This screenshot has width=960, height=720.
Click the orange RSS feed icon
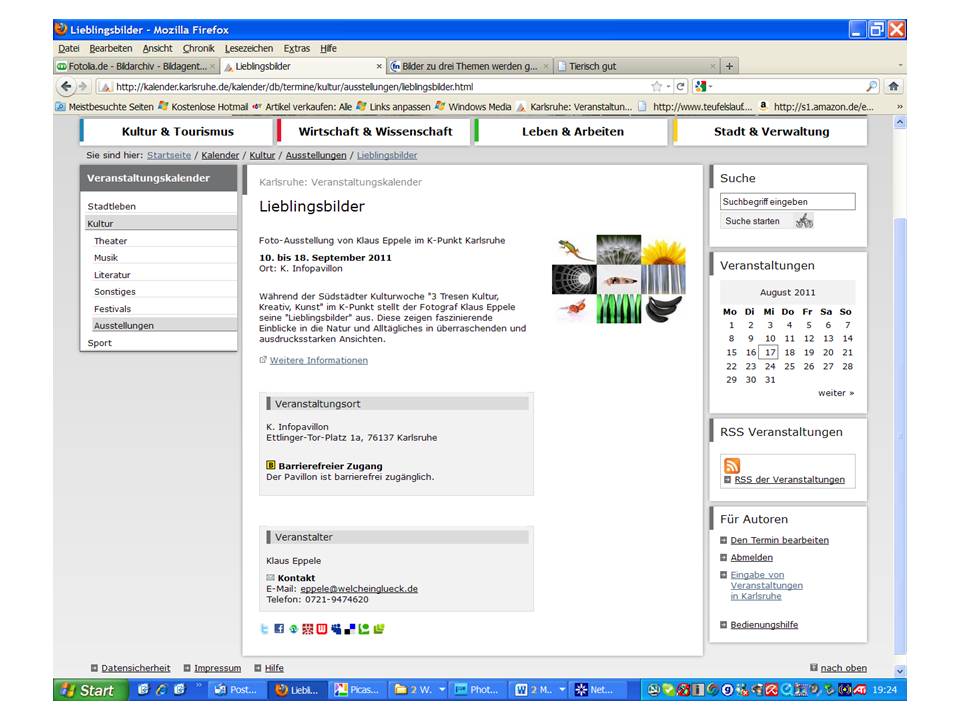click(x=732, y=466)
